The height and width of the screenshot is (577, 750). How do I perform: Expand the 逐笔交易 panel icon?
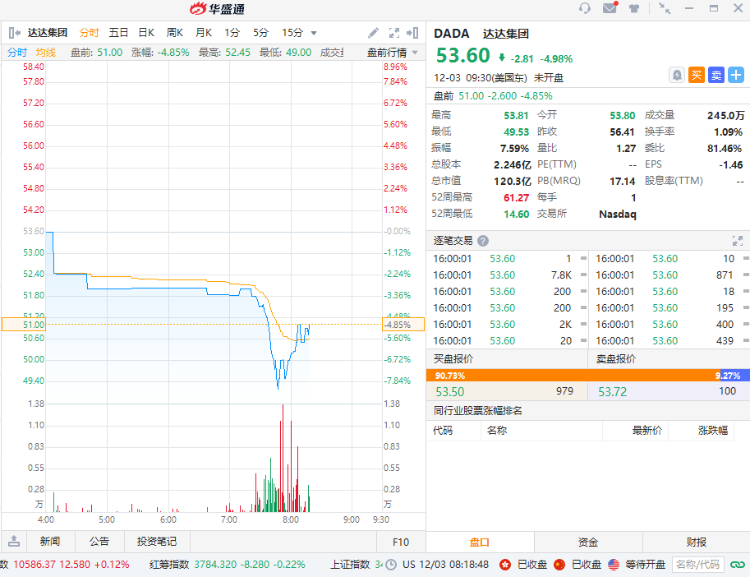(738, 241)
